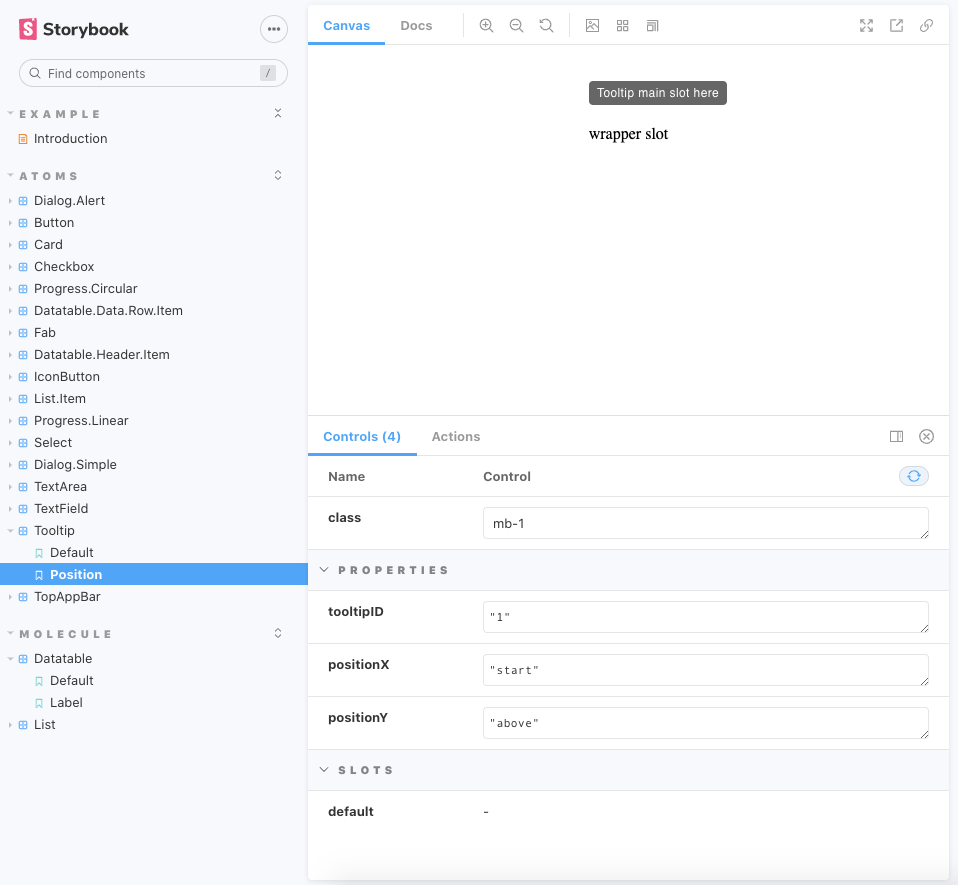This screenshot has width=958, height=885.
Task: Open the Introduction document
Action: click(70, 139)
